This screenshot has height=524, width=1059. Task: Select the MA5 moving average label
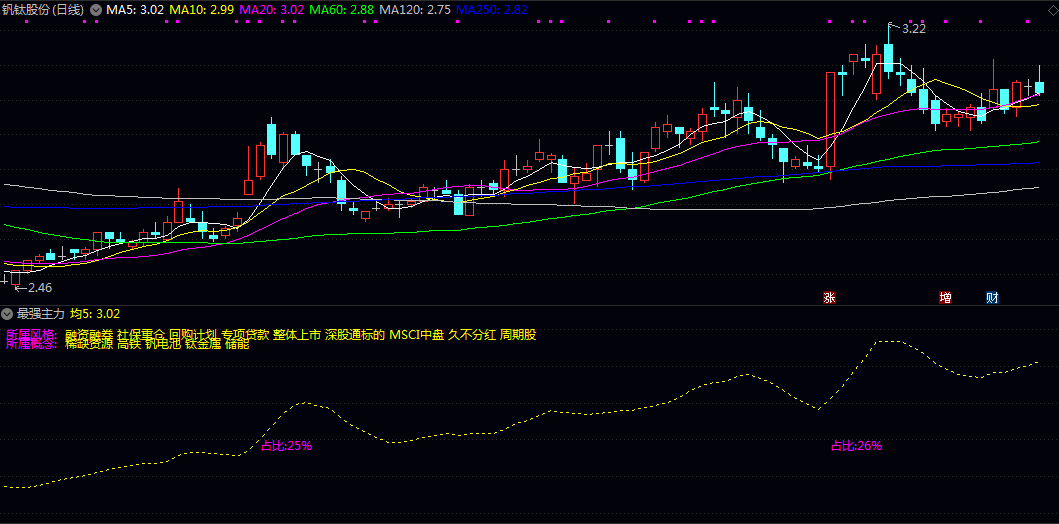click(x=135, y=9)
